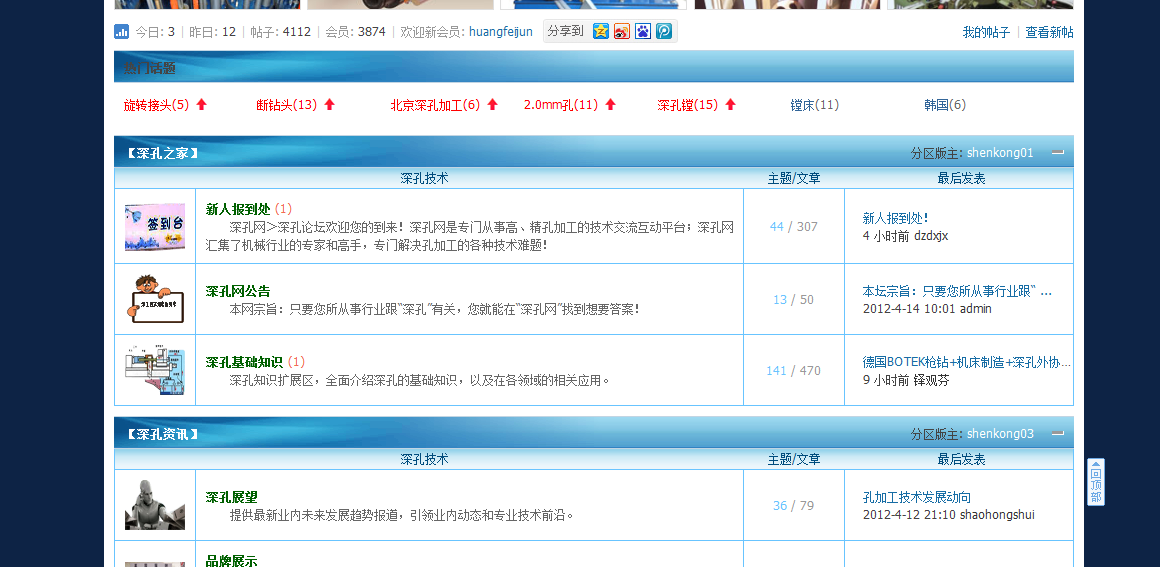Open hot topic 旋转接头(5)
The image size is (1160, 567).
click(x=156, y=105)
